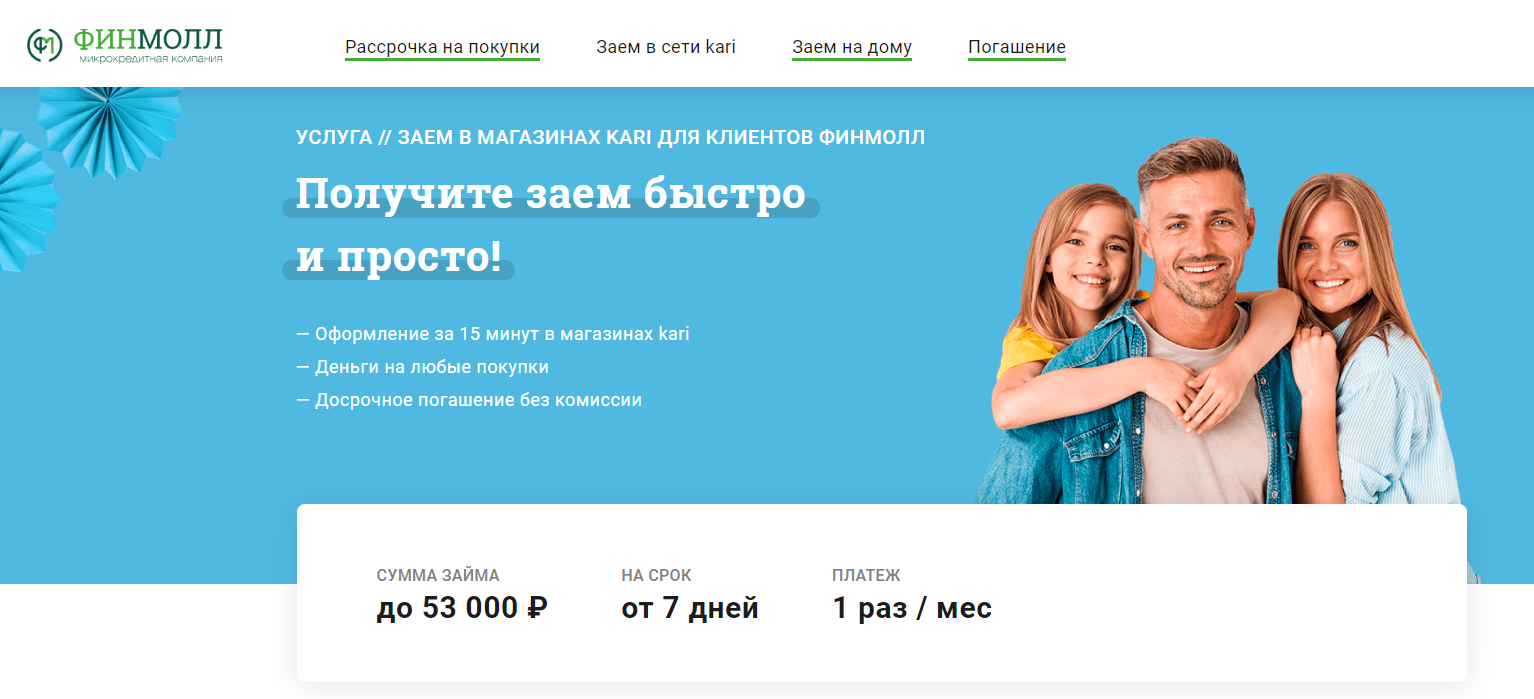Click the Оформление за 15 минут bullet

point(493,334)
